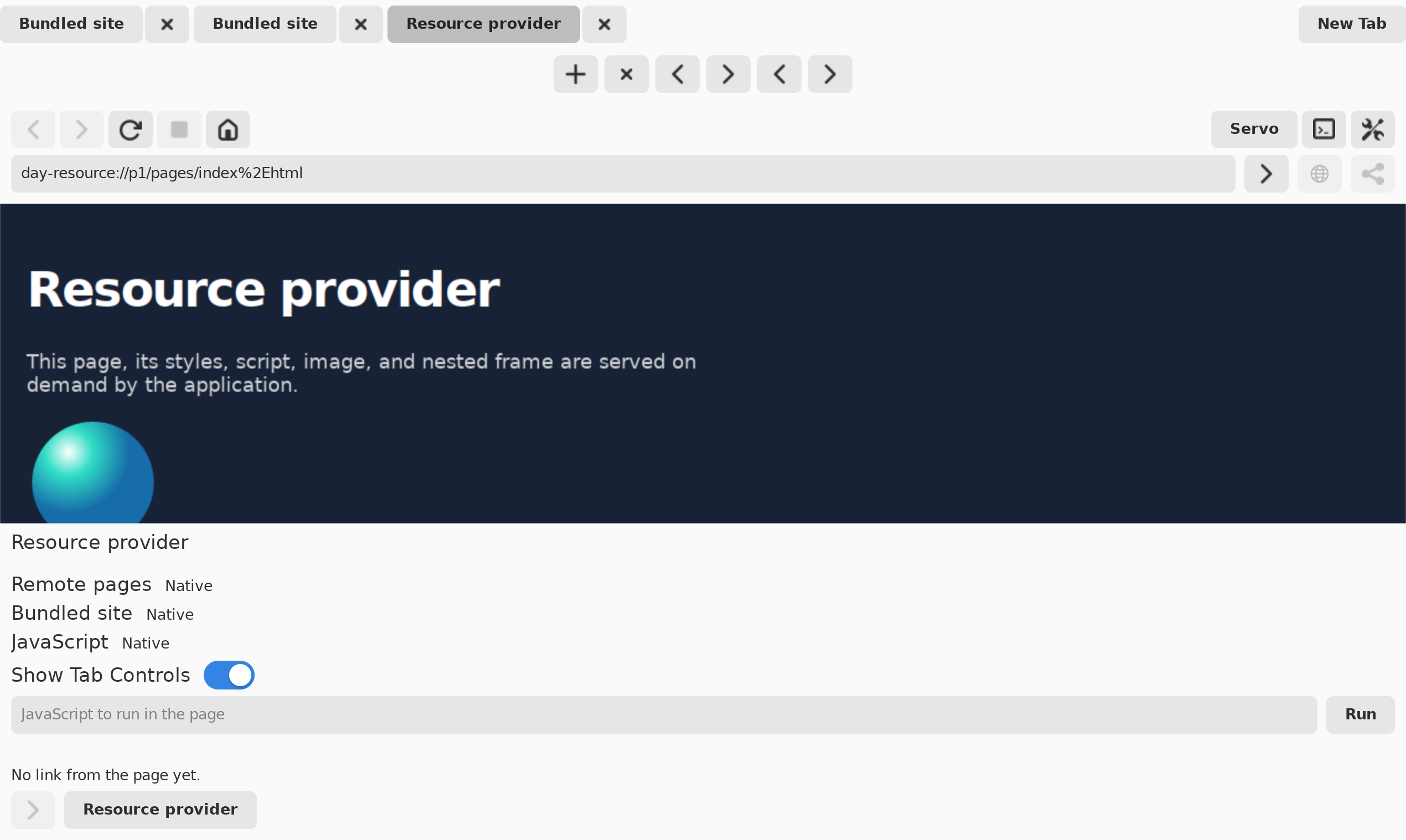This screenshot has height=840, width=1406.
Task: Reload the current page
Action: click(x=130, y=129)
